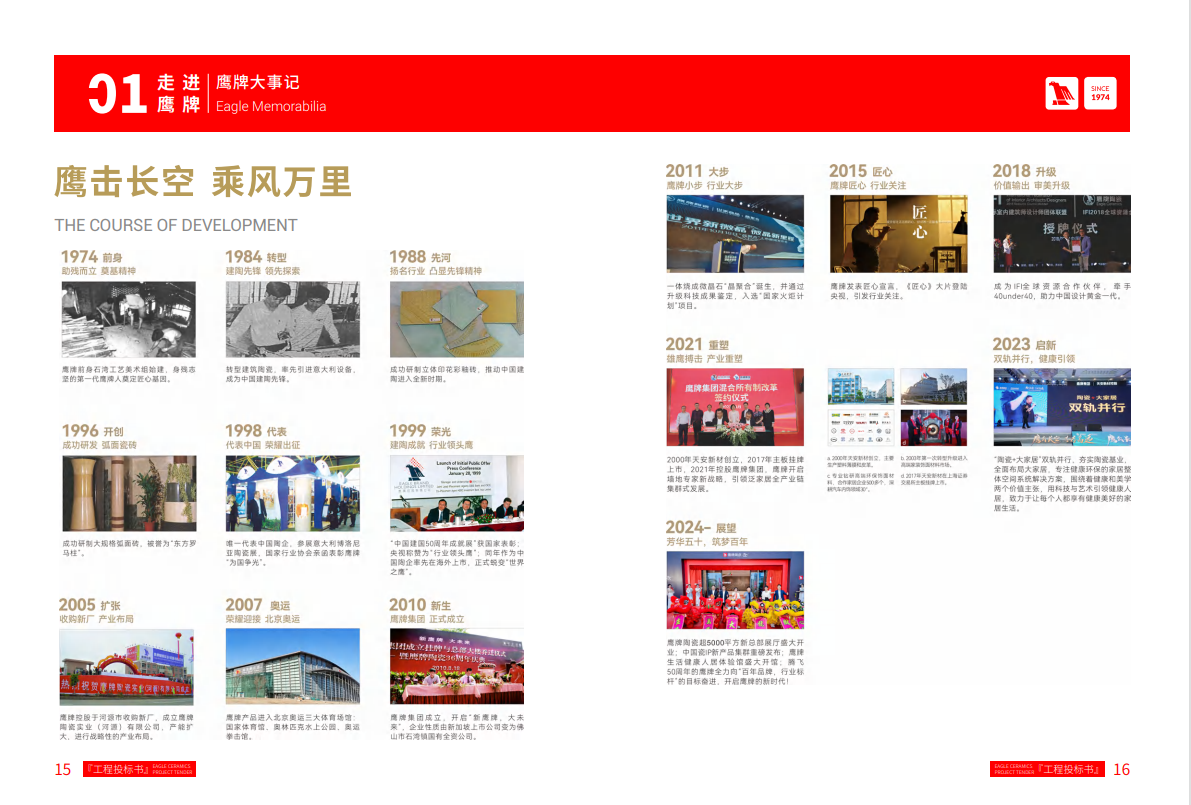
Task: Select the 1988 glazed tile photo
Action: [x=456, y=319]
